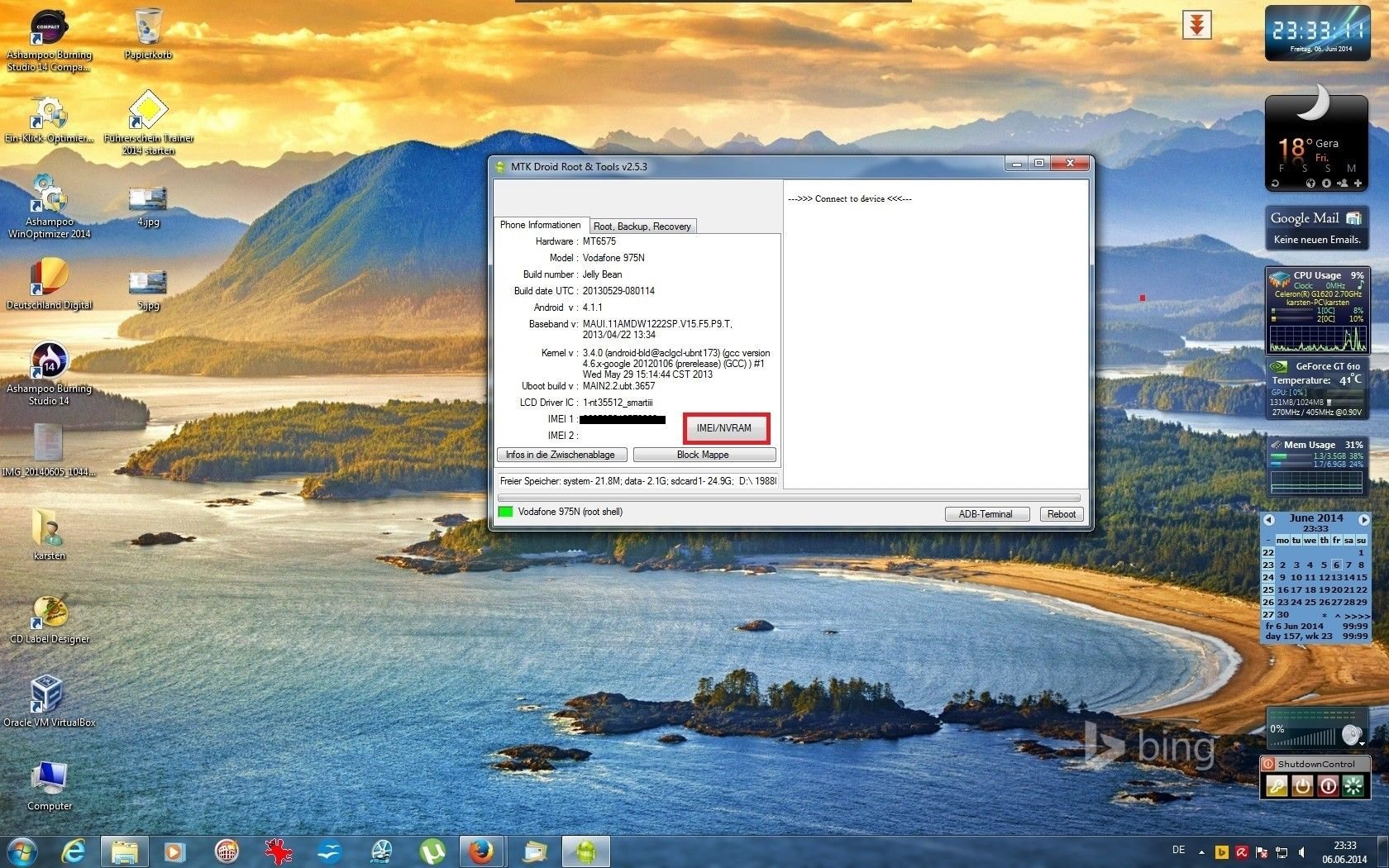Launch Ein-Klick-Optimierer shortcut
This screenshot has height=868, width=1389.
pyautogui.click(x=49, y=120)
